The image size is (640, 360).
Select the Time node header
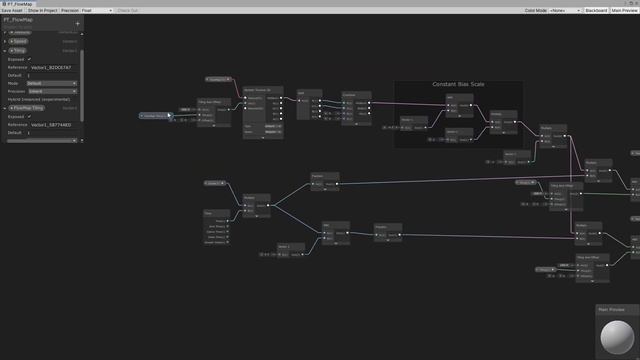pyautogui.click(x=217, y=213)
